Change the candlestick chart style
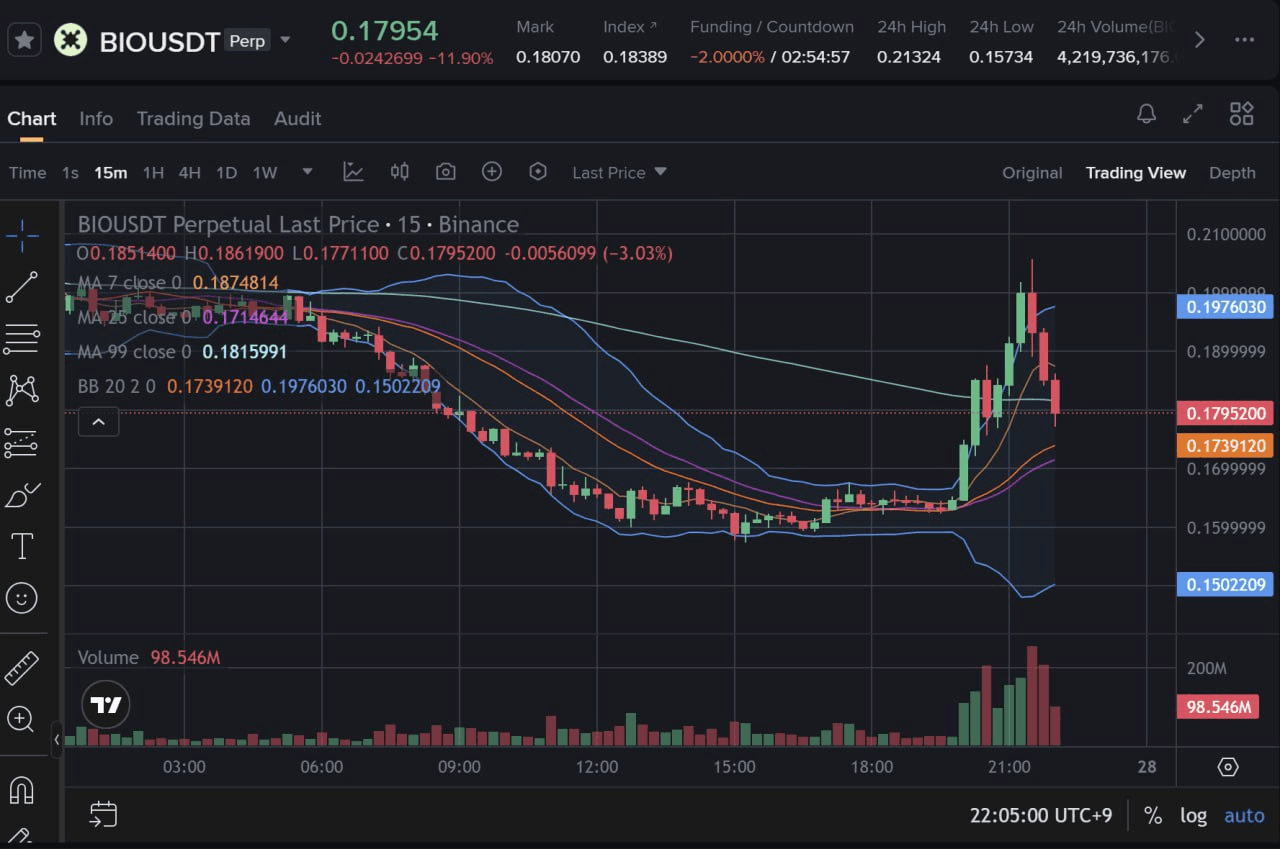 click(400, 172)
